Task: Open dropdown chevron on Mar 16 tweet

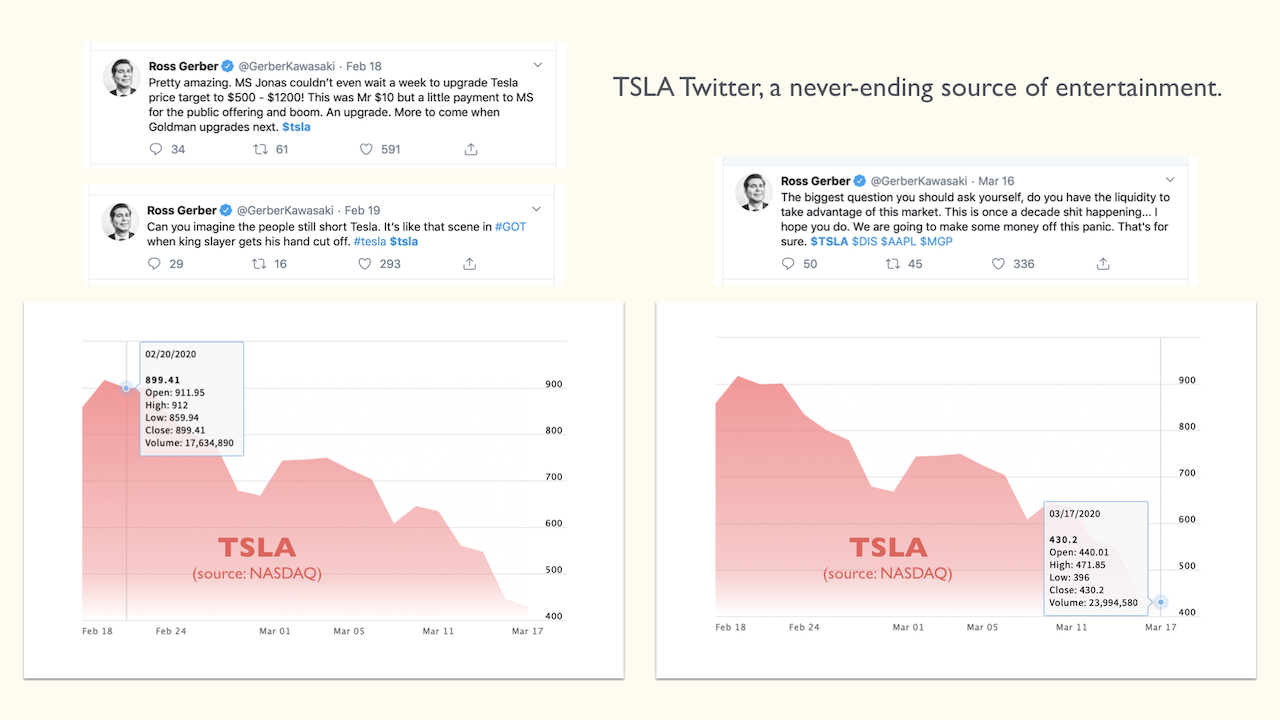Action: coord(1169,181)
